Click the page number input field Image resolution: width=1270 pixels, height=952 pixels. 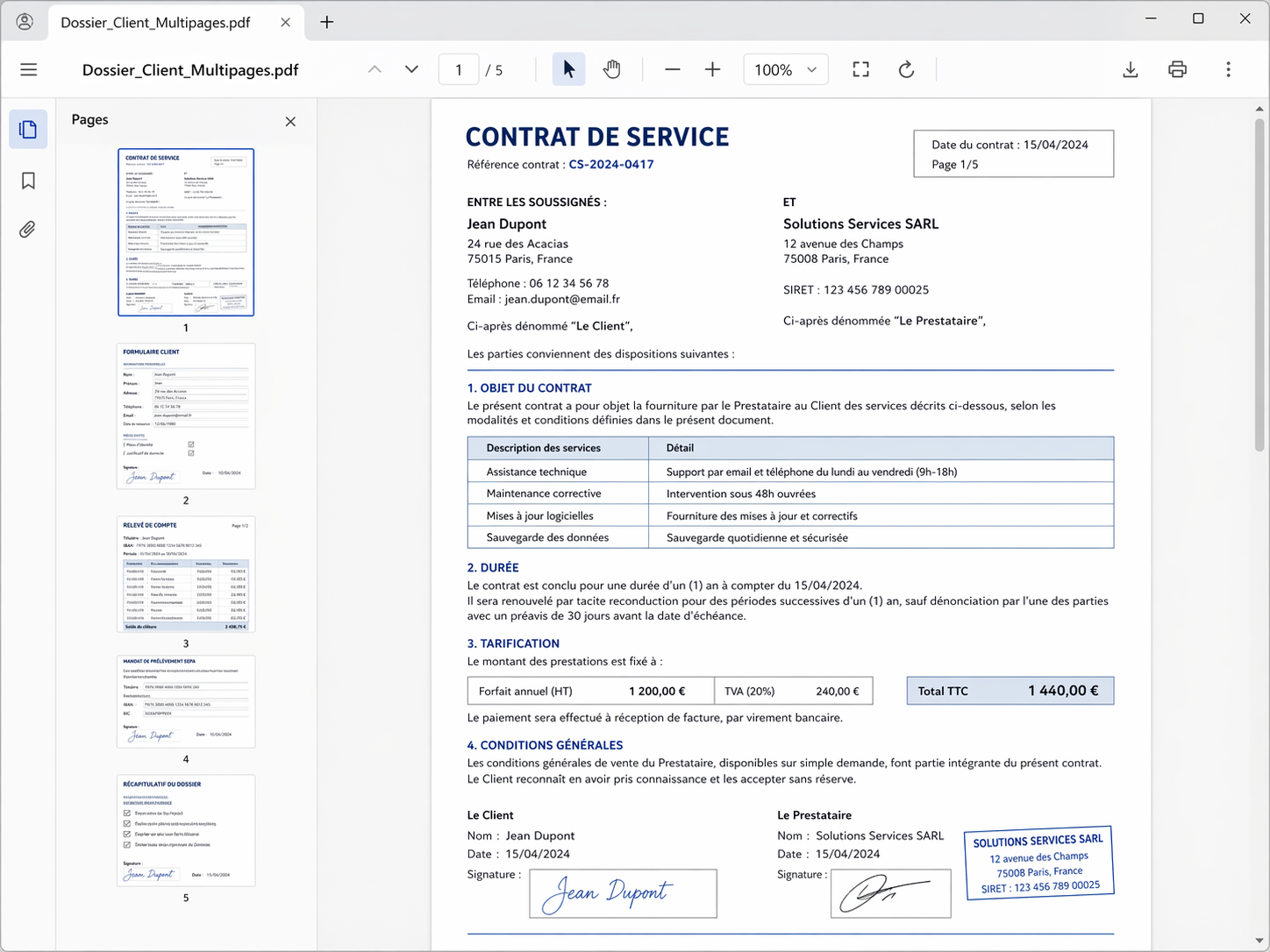pyautogui.click(x=458, y=69)
